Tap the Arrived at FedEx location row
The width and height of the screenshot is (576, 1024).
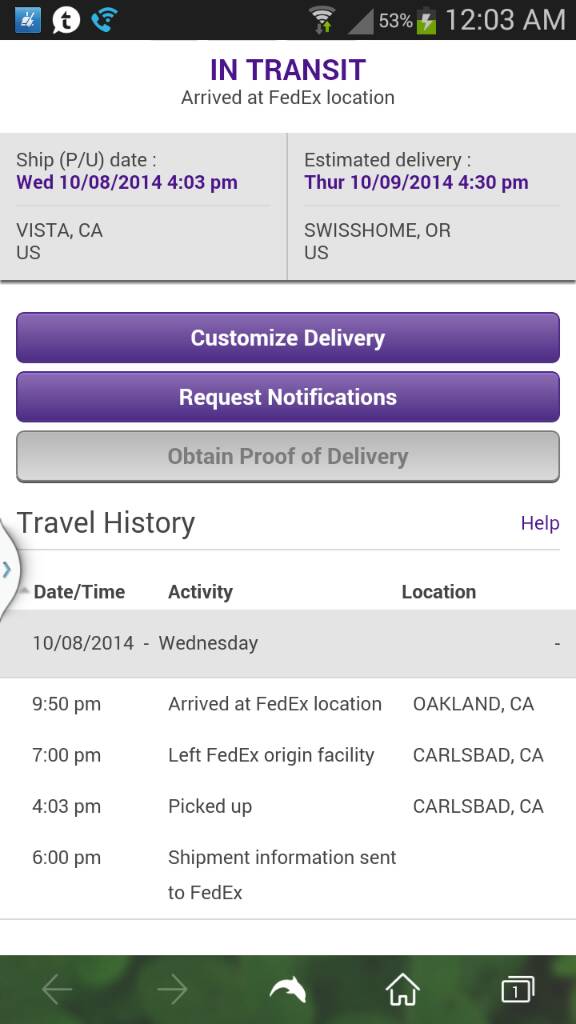tap(288, 704)
